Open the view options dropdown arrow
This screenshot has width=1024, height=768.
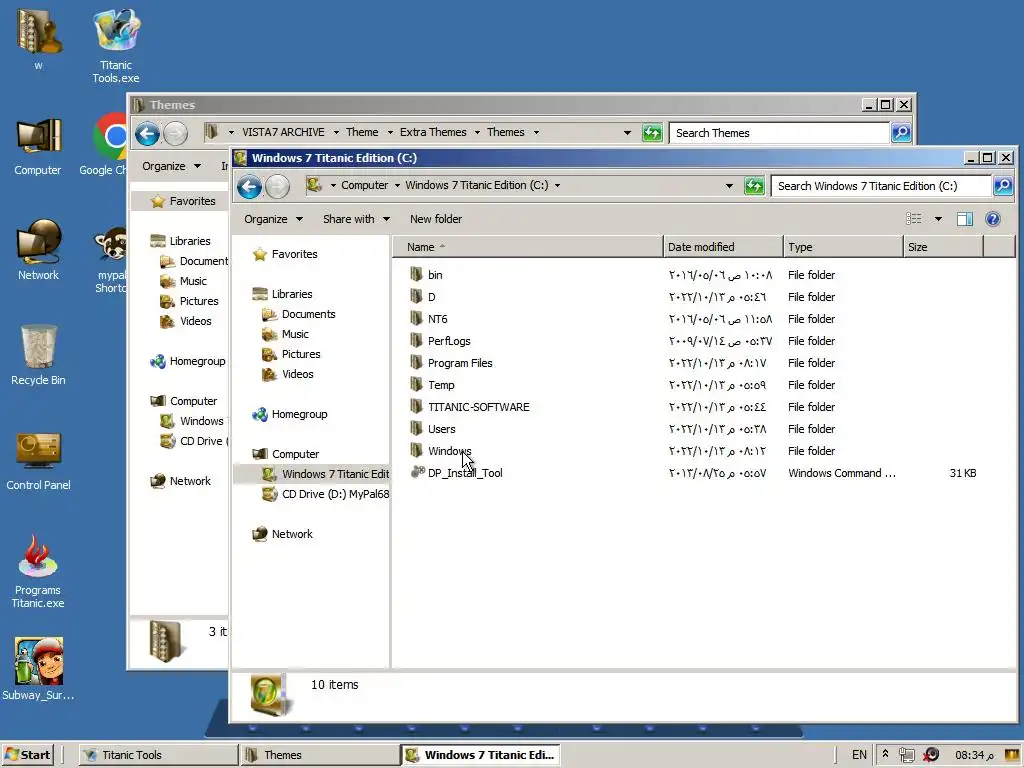click(938, 219)
